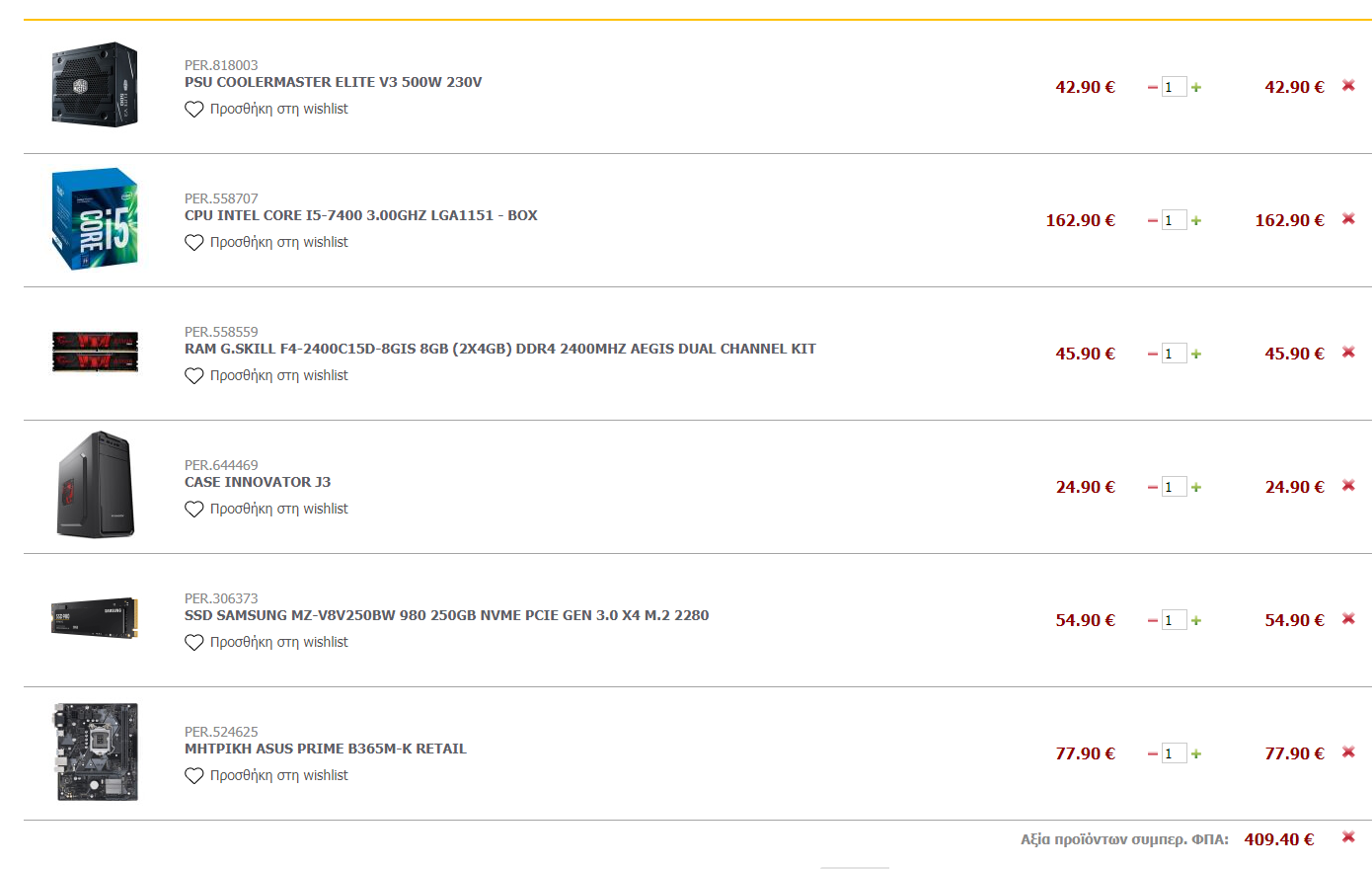This screenshot has height=869, width=1372.
Task: Clear entire cart with total row X
Action: [x=1348, y=837]
